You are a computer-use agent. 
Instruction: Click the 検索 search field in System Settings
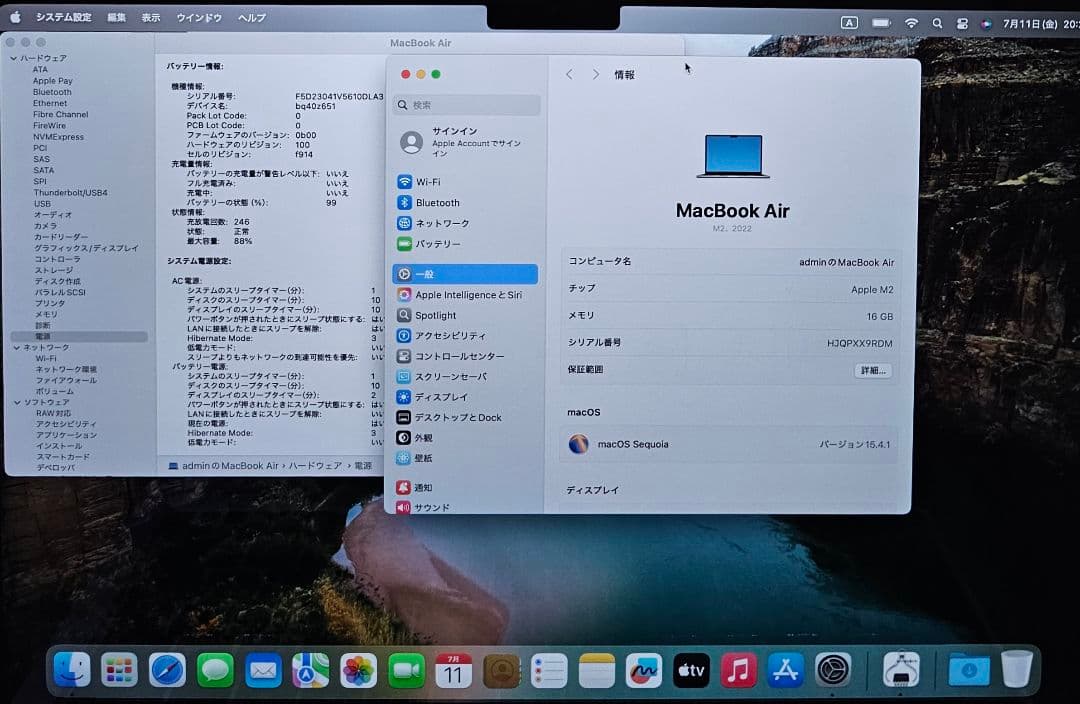(x=463, y=104)
